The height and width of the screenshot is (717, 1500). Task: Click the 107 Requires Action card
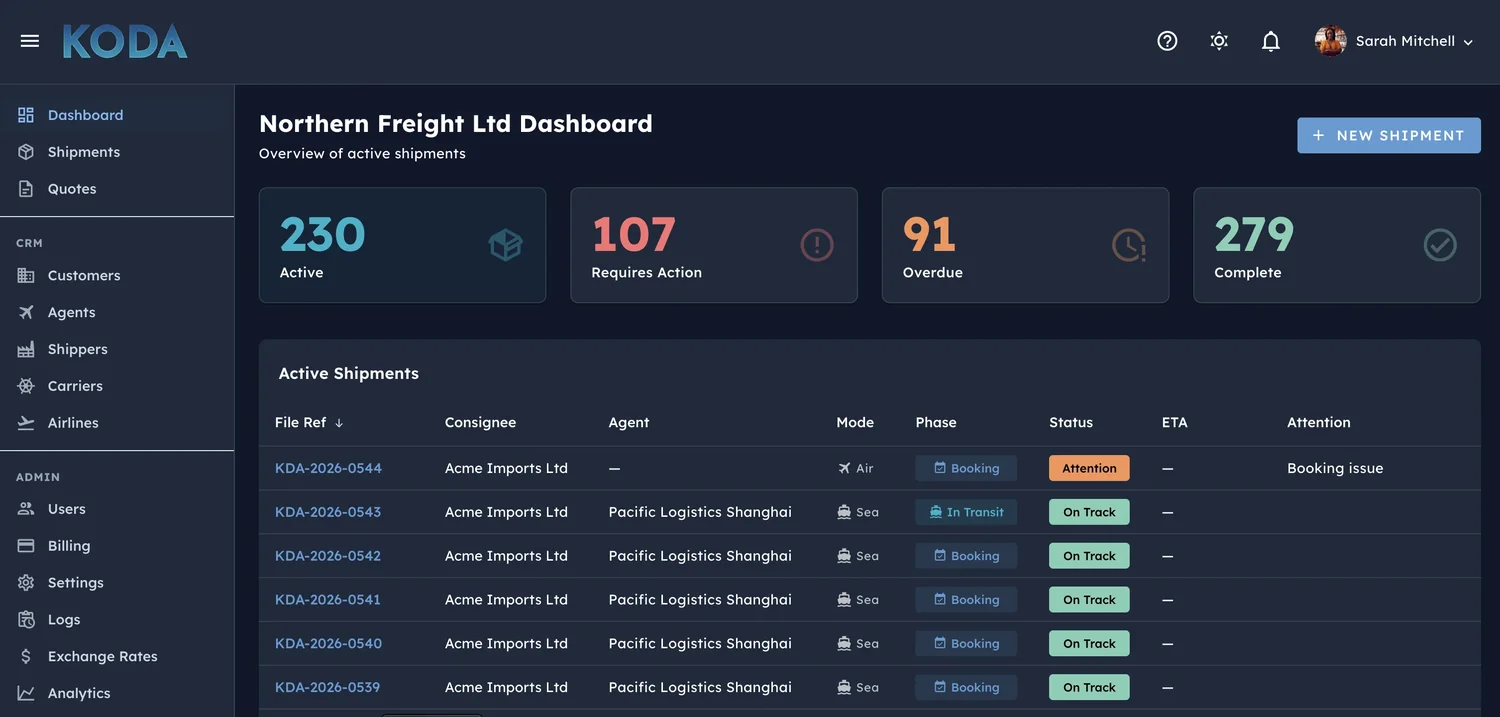coord(714,245)
